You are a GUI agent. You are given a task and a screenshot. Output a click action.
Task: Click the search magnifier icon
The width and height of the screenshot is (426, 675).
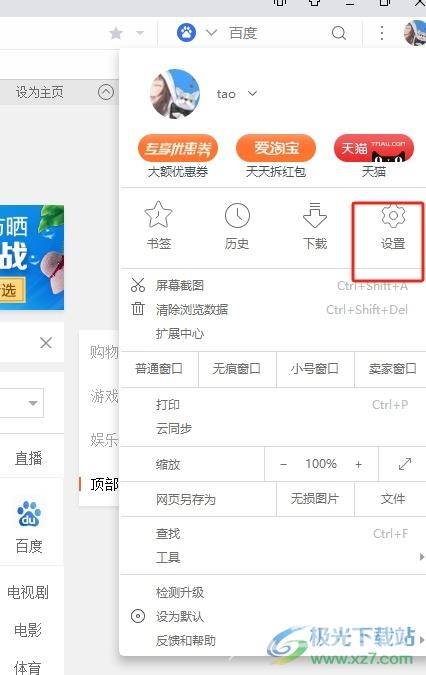(x=339, y=33)
